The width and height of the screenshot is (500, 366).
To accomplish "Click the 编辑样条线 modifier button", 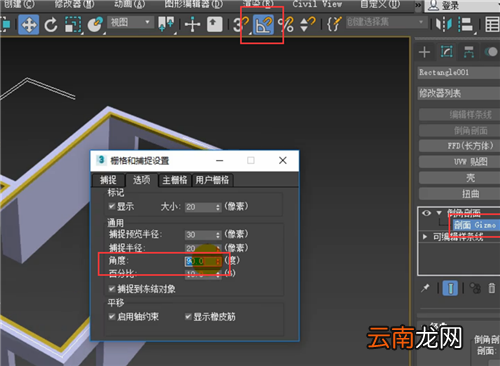I will click(x=459, y=115).
